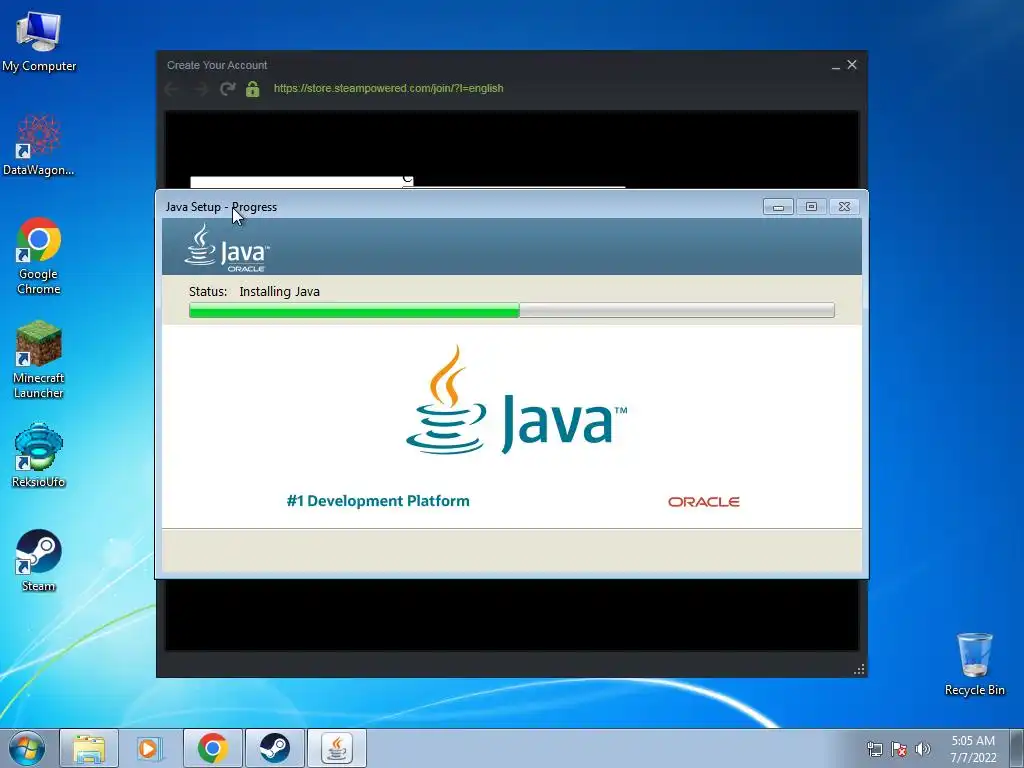This screenshot has width=1024, height=768.
Task: Switch to Steam in the taskbar
Action: 274,748
